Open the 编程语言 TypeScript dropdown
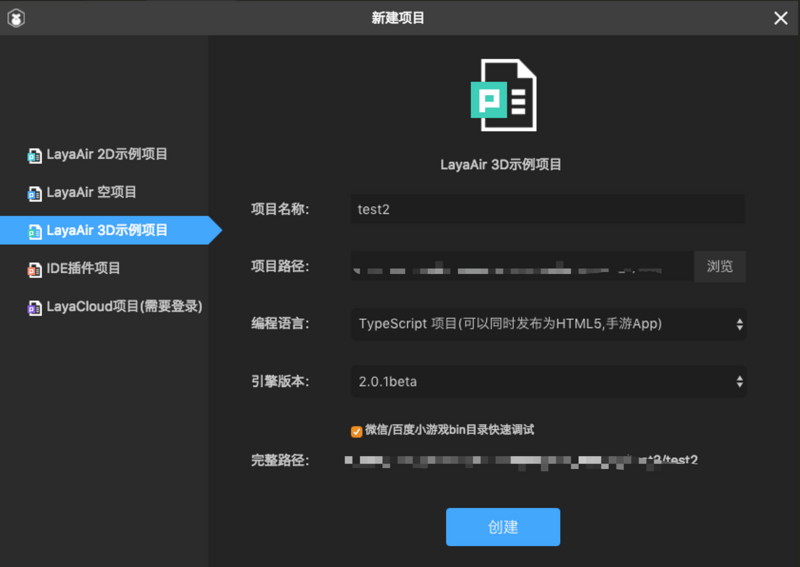 548,324
